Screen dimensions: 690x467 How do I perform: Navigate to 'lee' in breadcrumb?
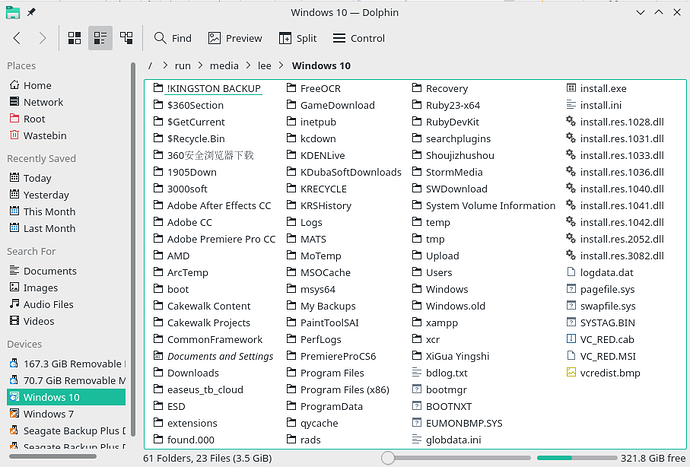tap(264, 66)
